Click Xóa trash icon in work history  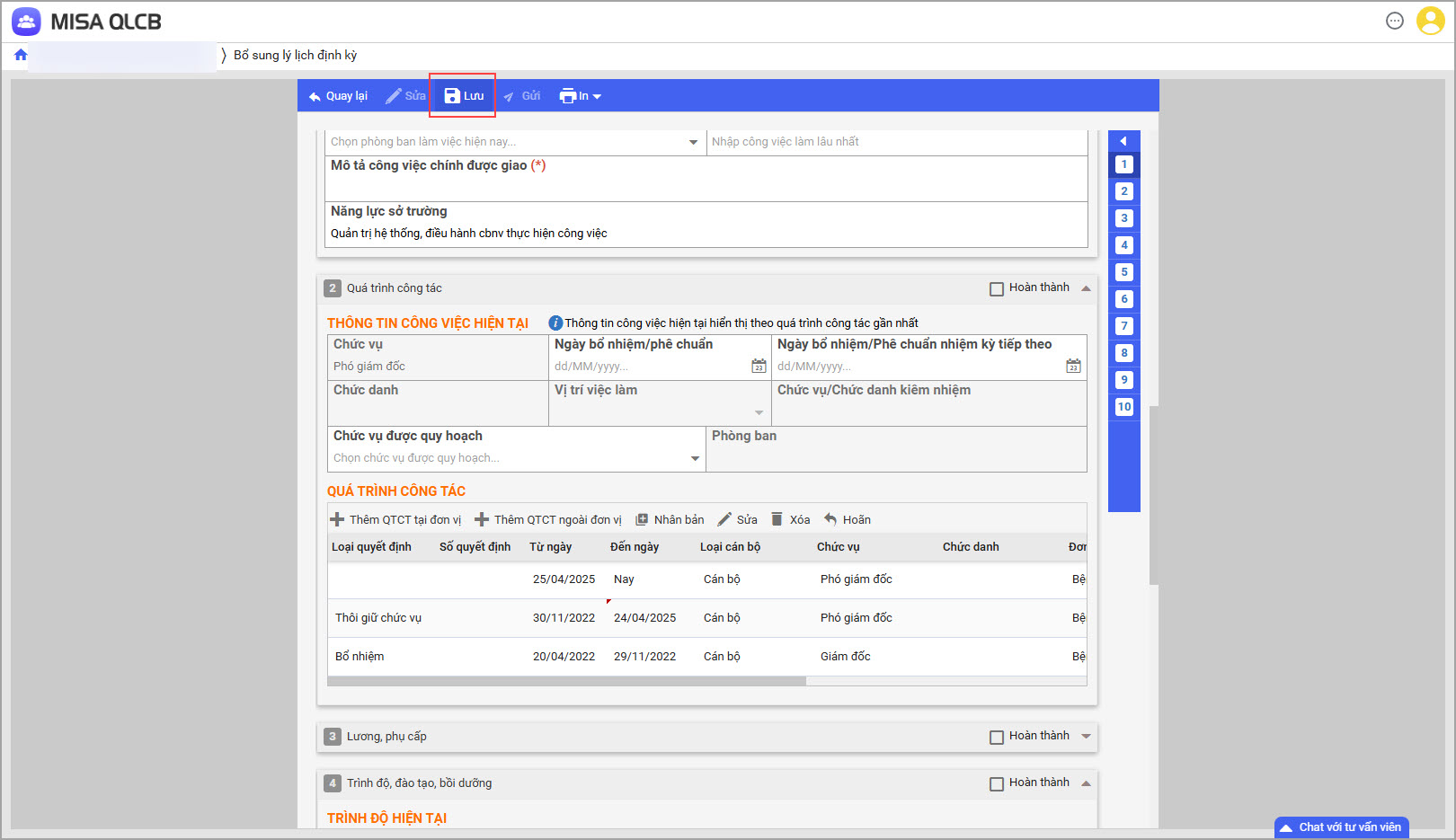(x=777, y=519)
